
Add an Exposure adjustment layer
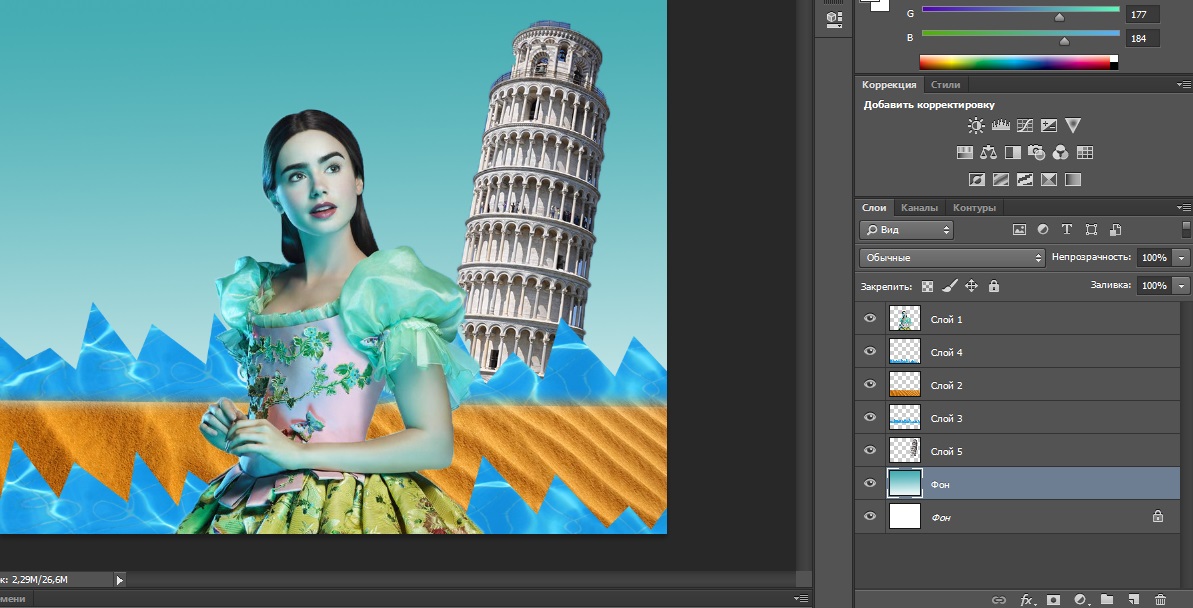1048,126
